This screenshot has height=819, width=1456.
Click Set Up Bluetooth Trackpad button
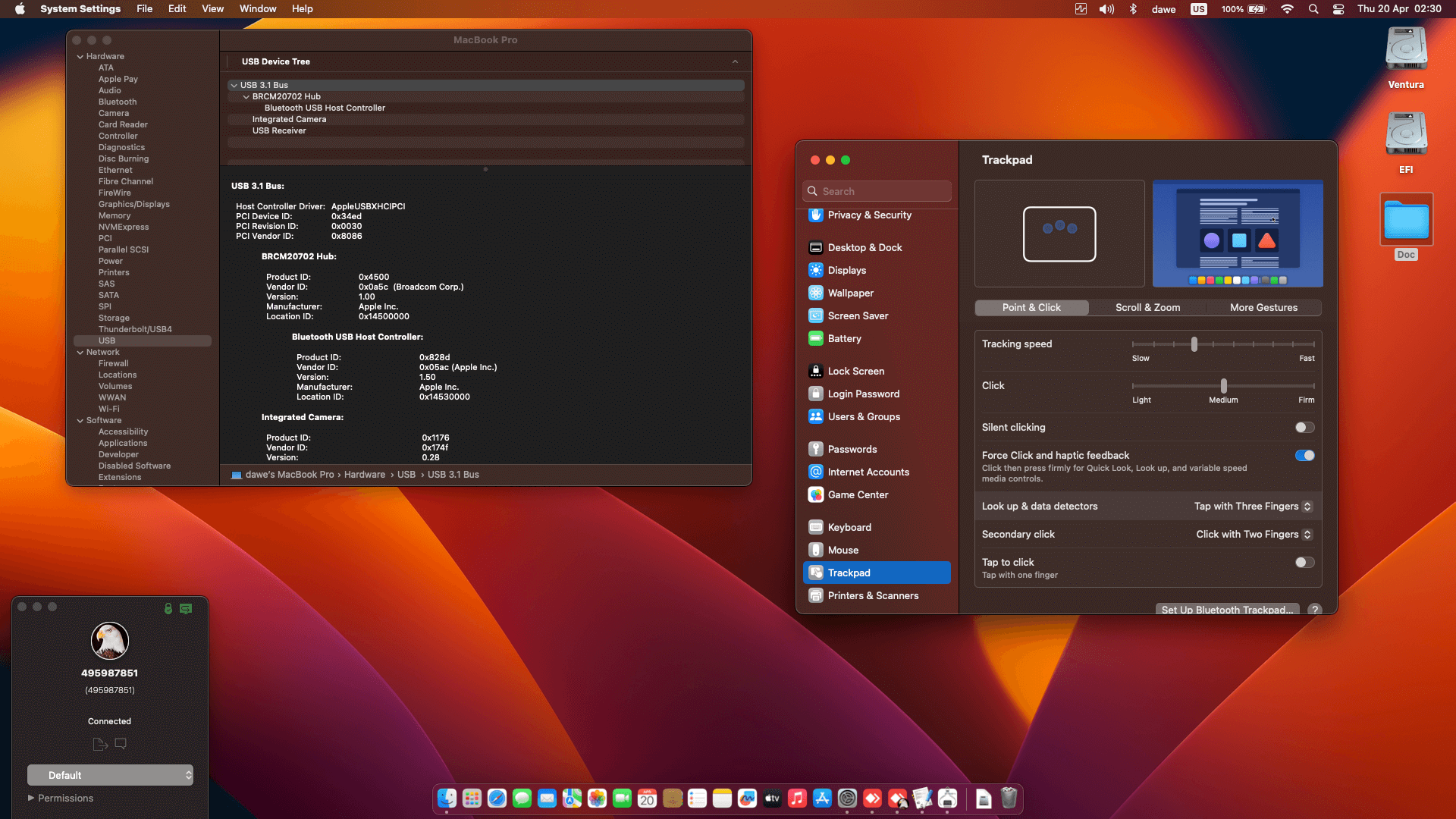point(1227,610)
